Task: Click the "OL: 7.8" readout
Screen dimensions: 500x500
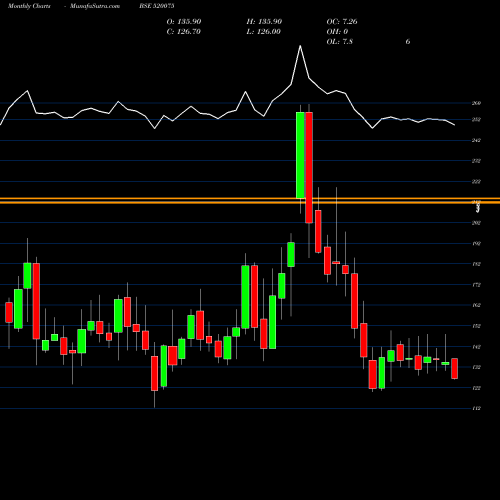Action: point(340,42)
